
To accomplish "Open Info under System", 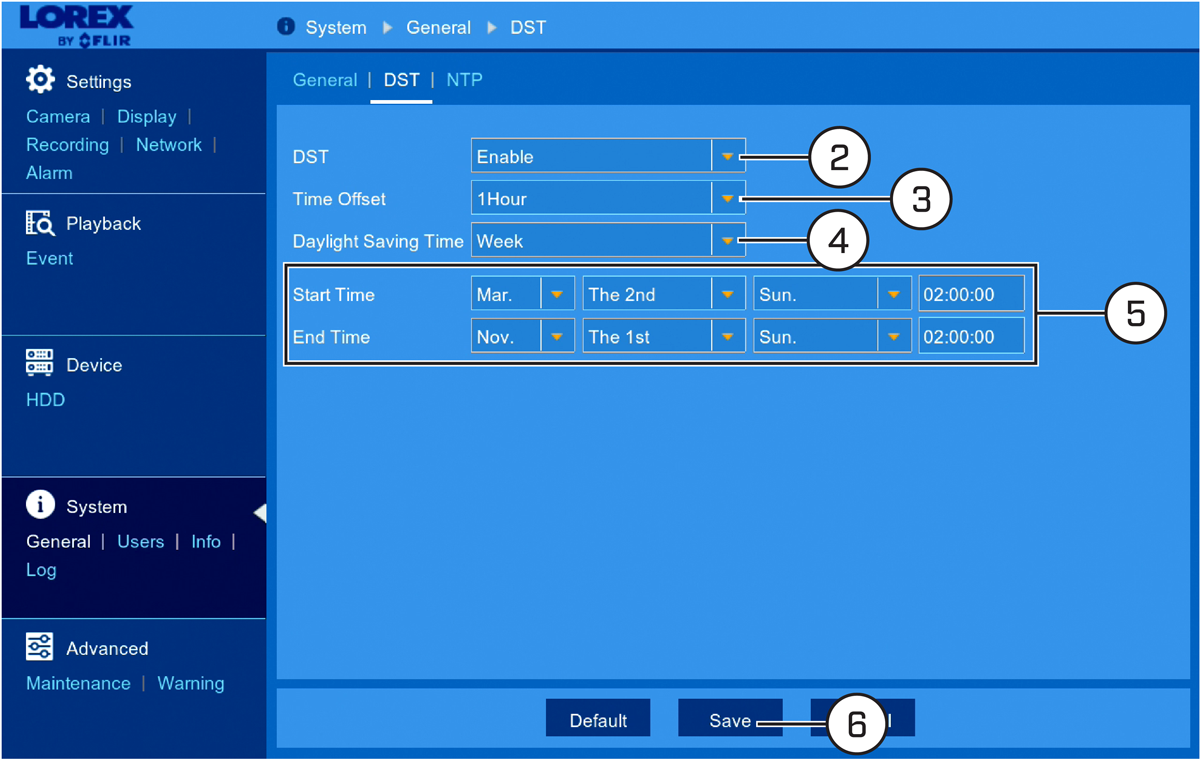I will (206, 542).
